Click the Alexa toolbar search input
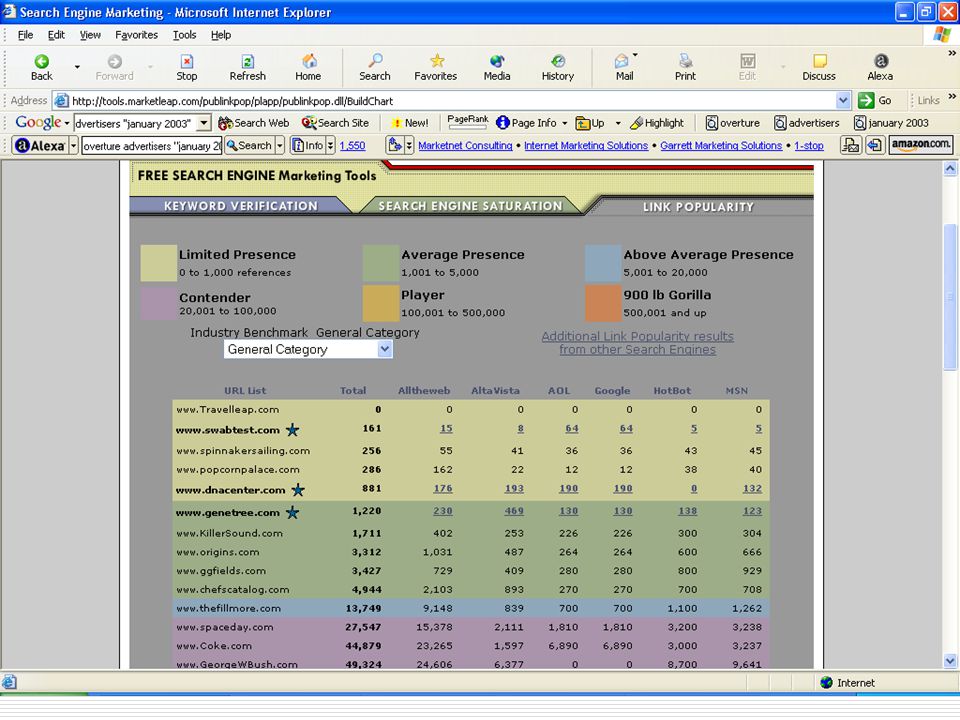 tap(151, 146)
